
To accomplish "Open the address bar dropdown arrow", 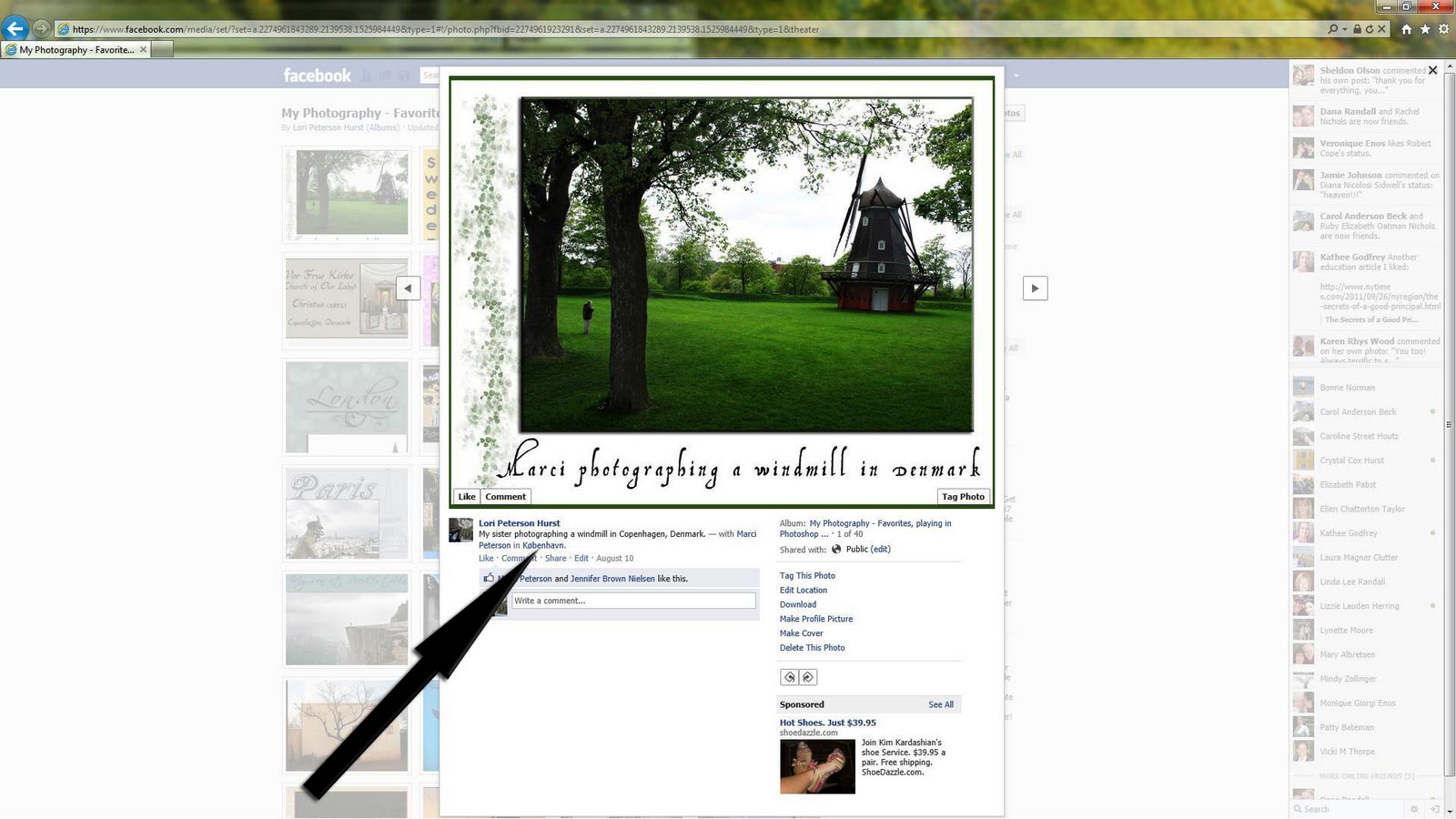I will click(1345, 29).
